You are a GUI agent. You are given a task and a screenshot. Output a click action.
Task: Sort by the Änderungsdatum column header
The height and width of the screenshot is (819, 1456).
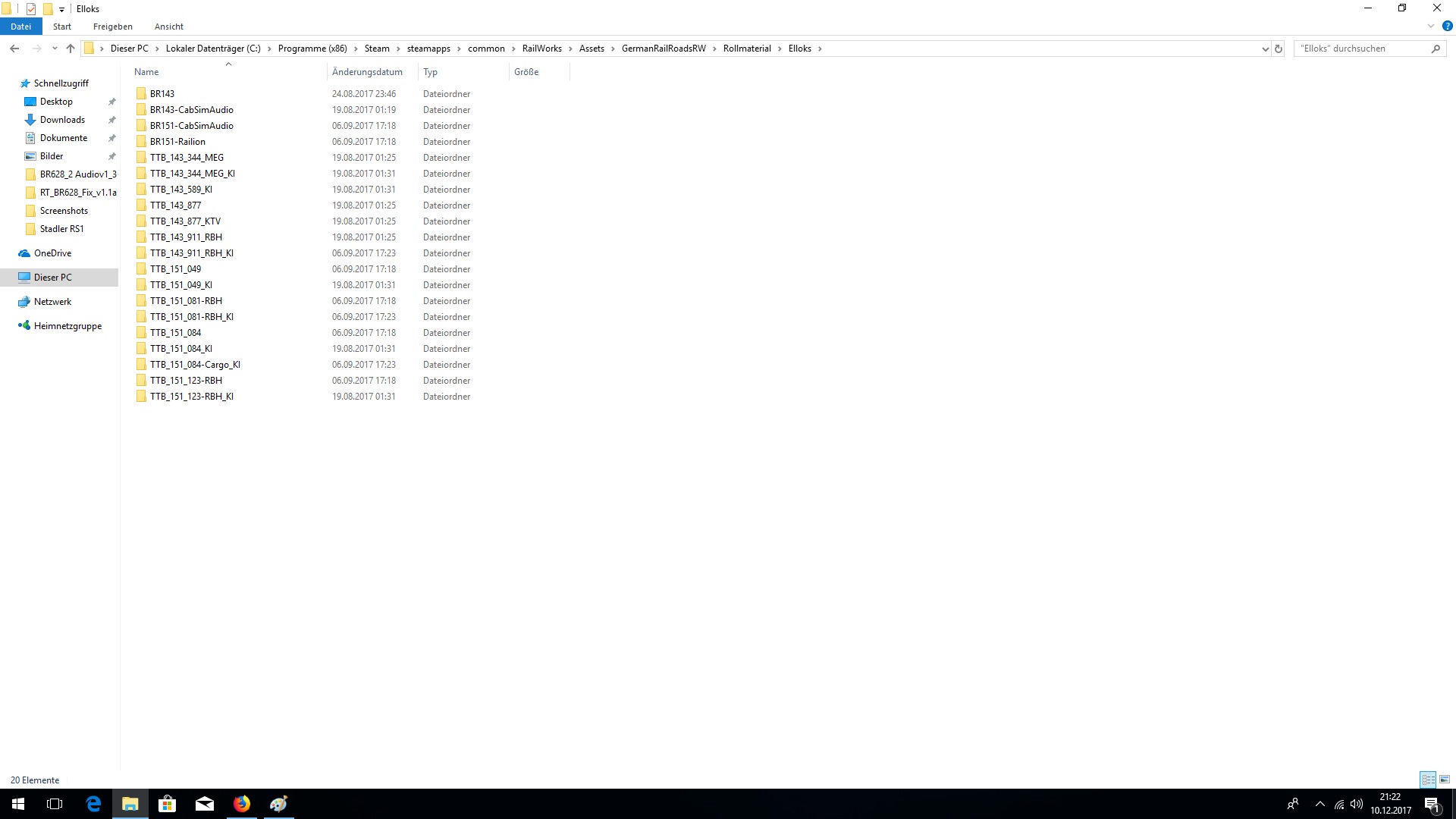coord(367,72)
